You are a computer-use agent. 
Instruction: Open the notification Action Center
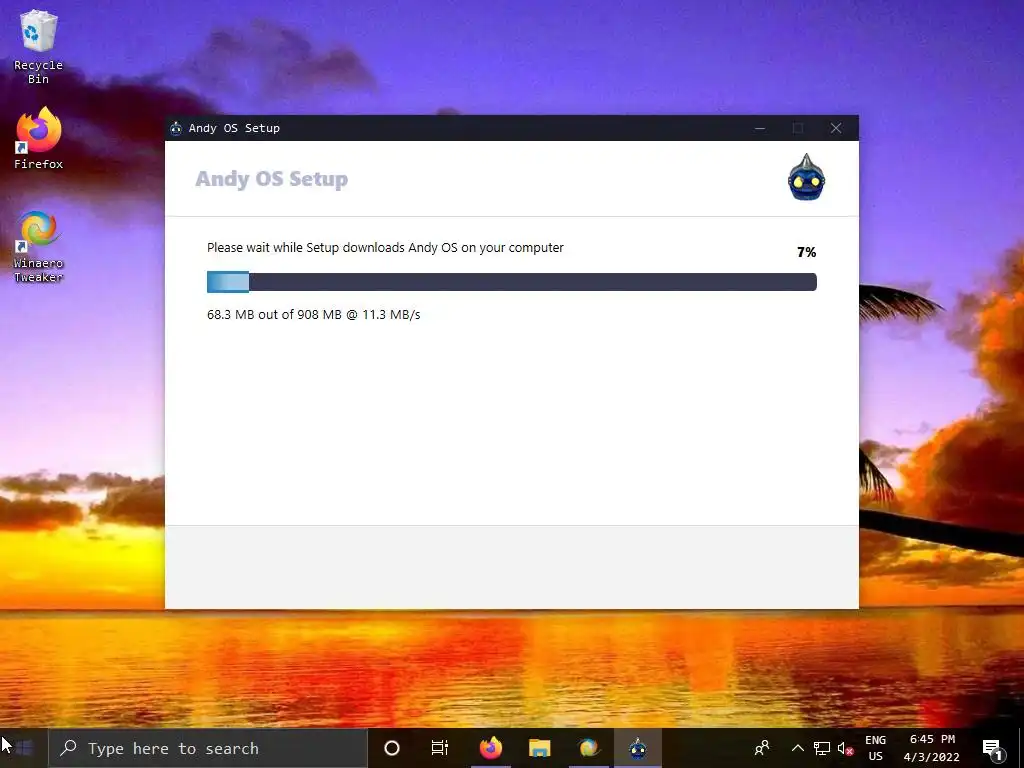pos(993,748)
